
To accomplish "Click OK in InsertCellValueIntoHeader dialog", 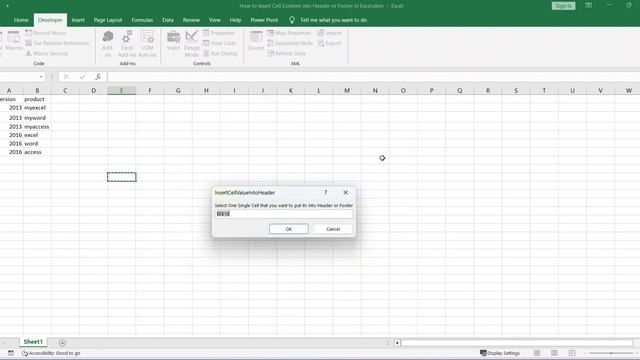I will pos(289,229).
